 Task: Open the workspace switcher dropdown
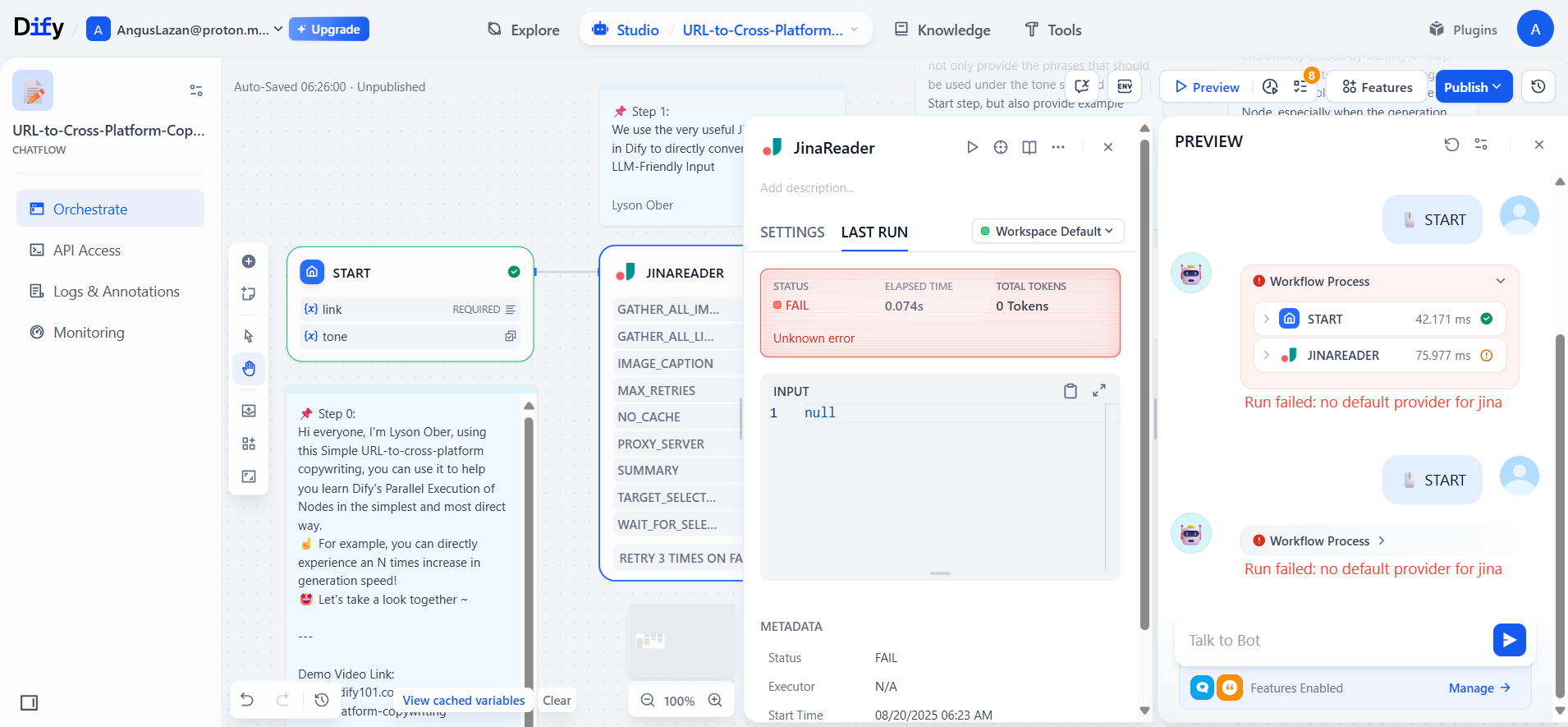point(185,30)
